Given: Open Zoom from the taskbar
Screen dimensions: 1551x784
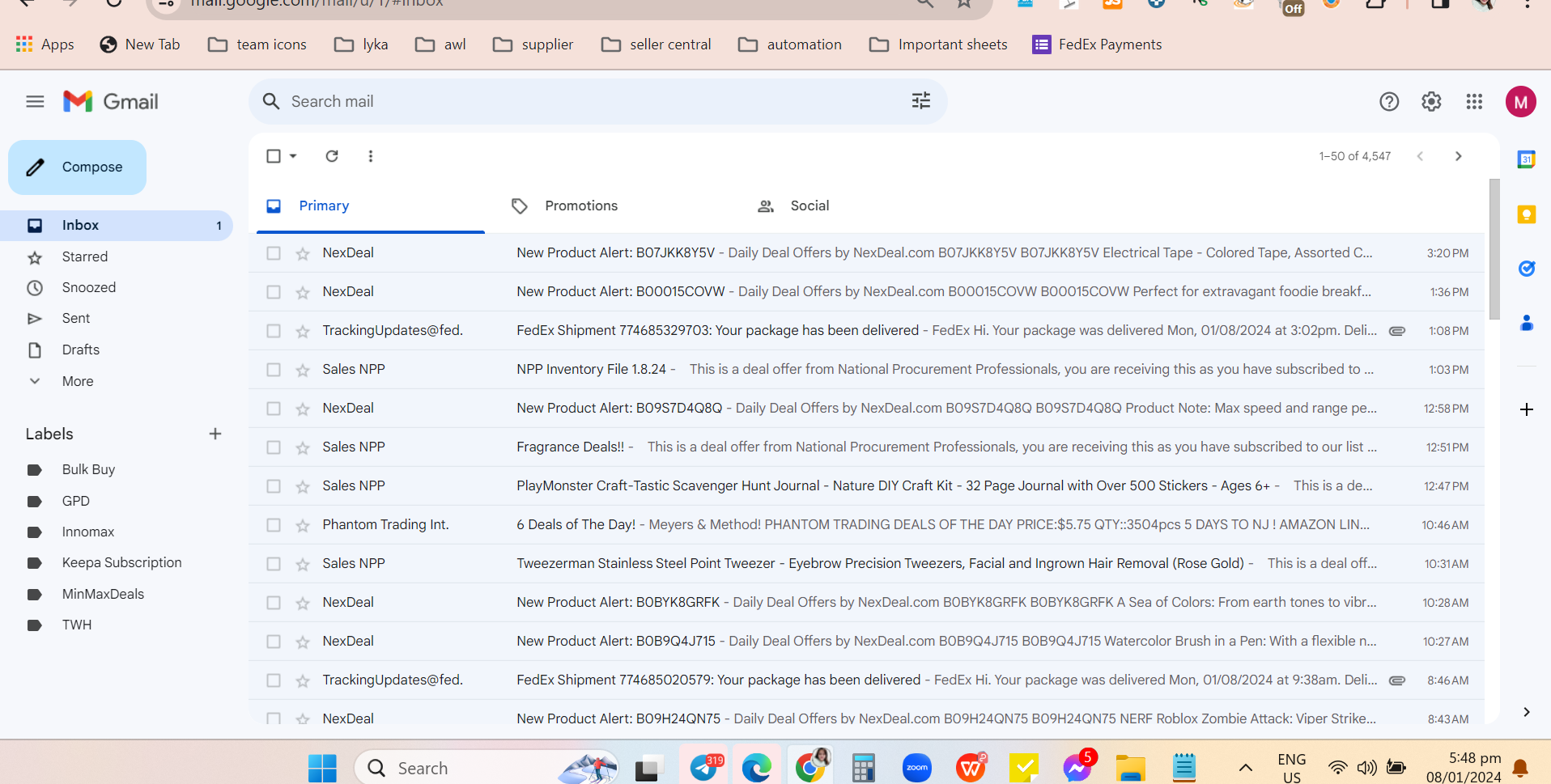Looking at the screenshot, I should [x=917, y=767].
